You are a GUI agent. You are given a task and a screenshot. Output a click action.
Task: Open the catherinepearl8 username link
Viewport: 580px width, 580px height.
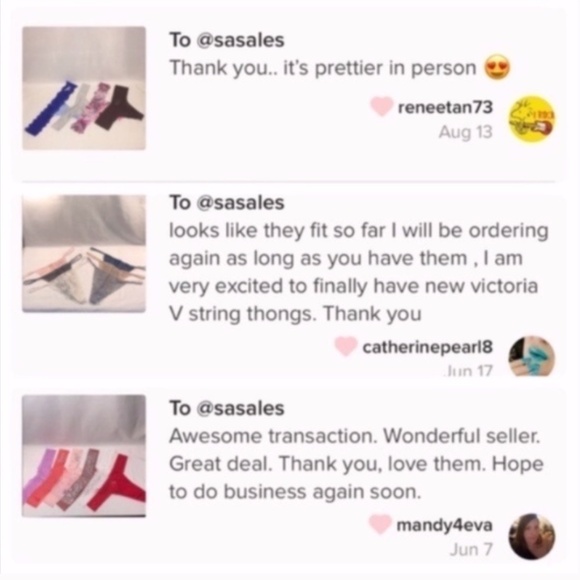tap(428, 347)
